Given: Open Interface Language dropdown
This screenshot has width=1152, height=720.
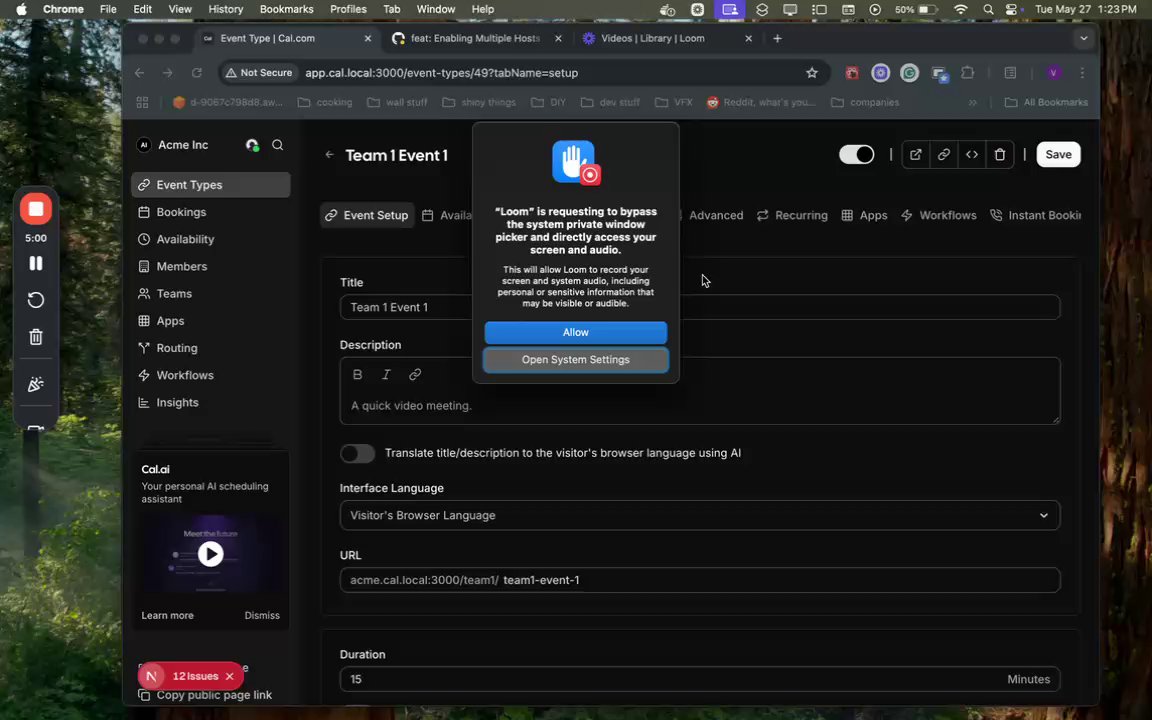Looking at the screenshot, I should click(x=699, y=515).
